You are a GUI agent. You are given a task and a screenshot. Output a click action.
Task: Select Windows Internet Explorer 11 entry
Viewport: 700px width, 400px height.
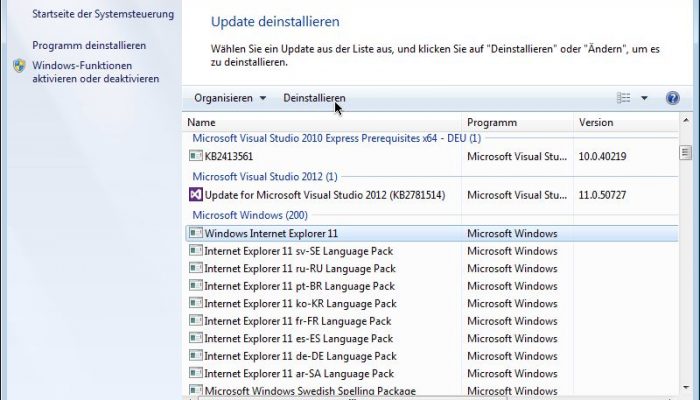431,233
